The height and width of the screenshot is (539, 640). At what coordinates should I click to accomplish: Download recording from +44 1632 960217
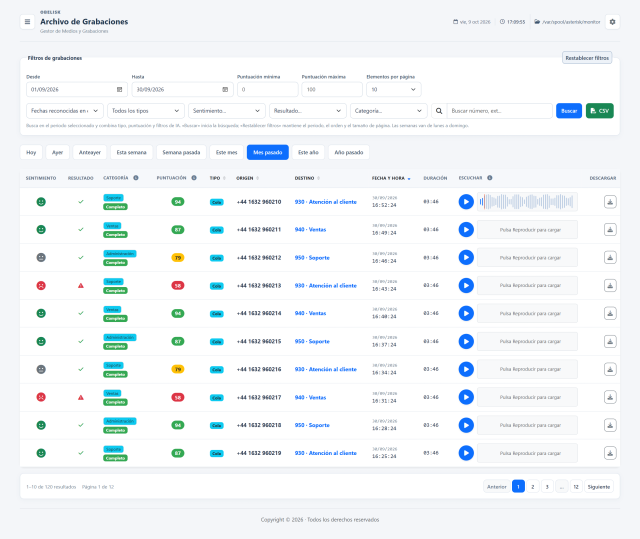point(610,397)
